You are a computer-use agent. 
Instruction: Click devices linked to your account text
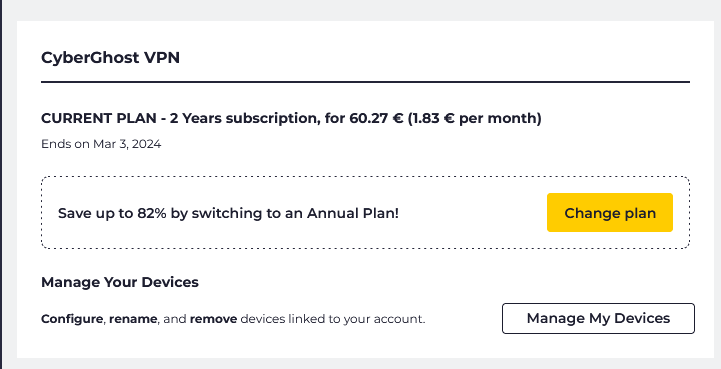[x=333, y=319]
